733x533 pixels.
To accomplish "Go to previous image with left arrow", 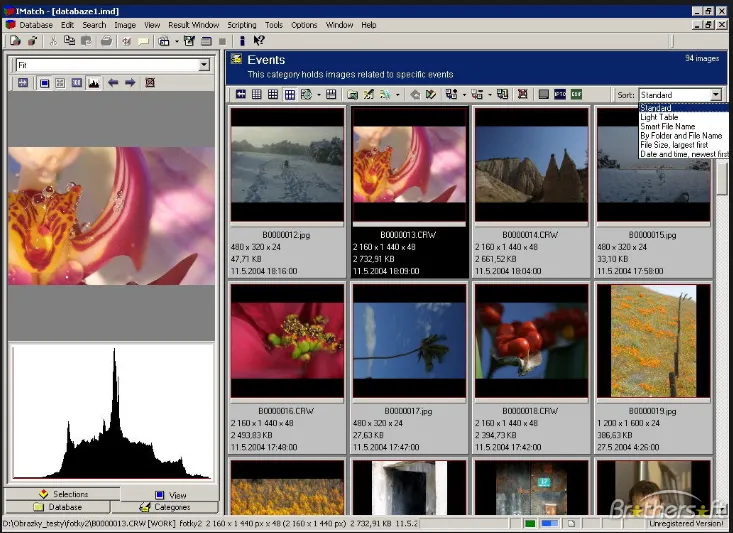I will [x=113, y=83].
